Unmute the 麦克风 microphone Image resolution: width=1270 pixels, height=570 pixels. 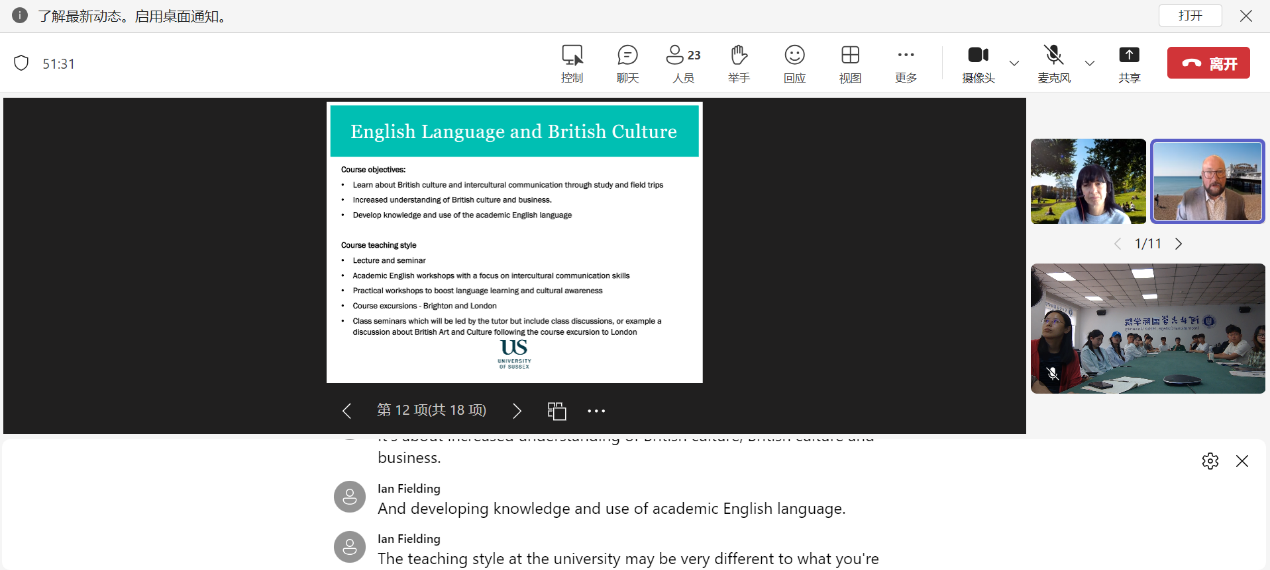1053,63
